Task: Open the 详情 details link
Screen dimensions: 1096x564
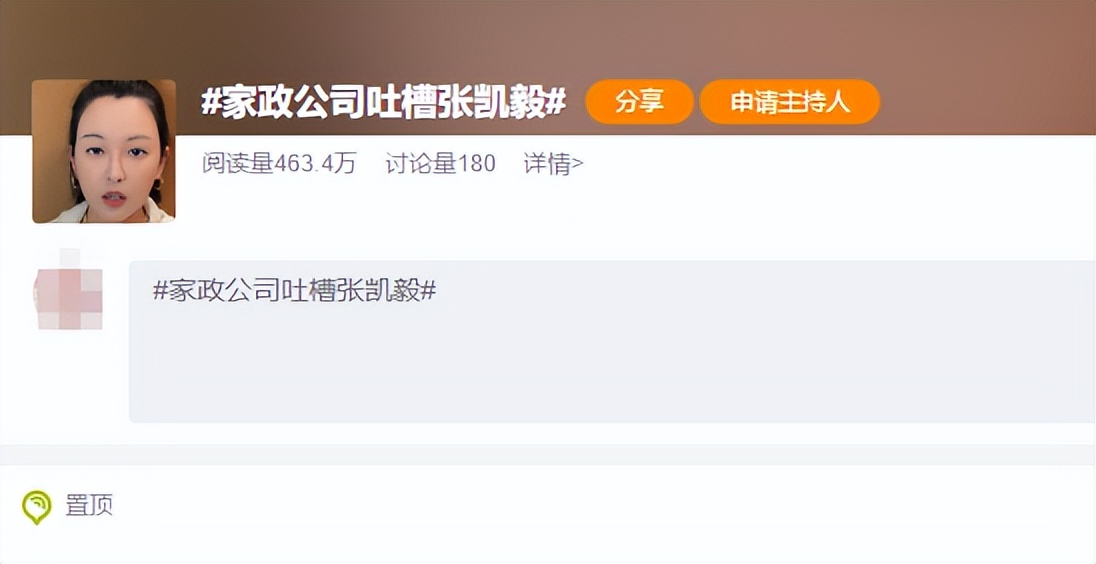Action: click(x=553, y=164)
